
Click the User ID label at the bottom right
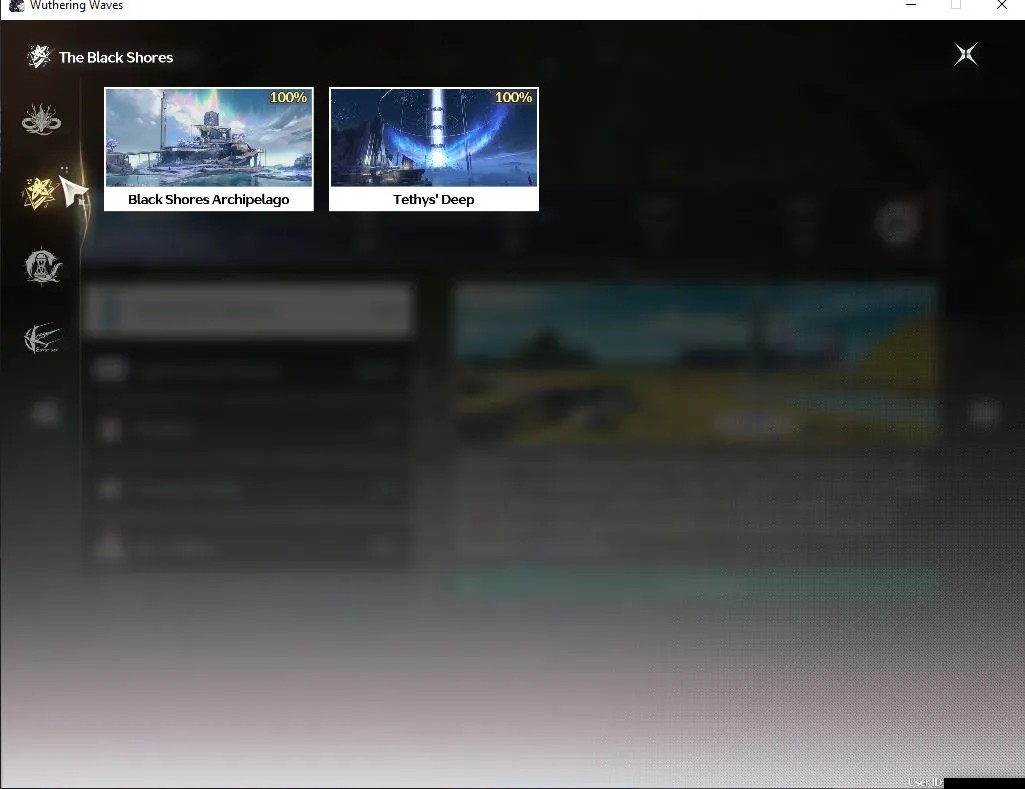925,782
